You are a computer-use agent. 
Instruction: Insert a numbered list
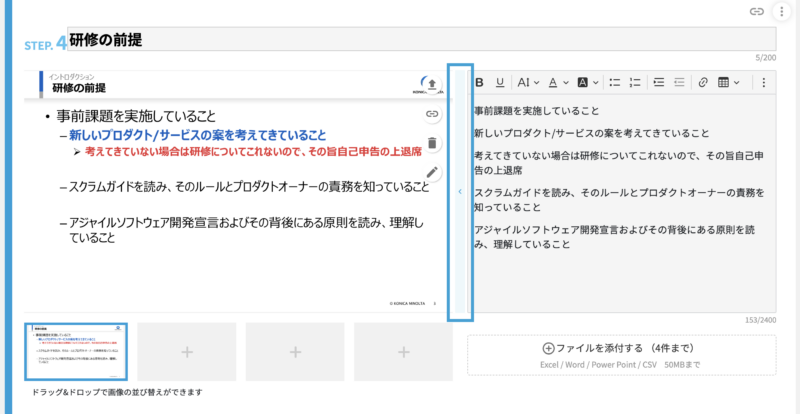point(636,82)
